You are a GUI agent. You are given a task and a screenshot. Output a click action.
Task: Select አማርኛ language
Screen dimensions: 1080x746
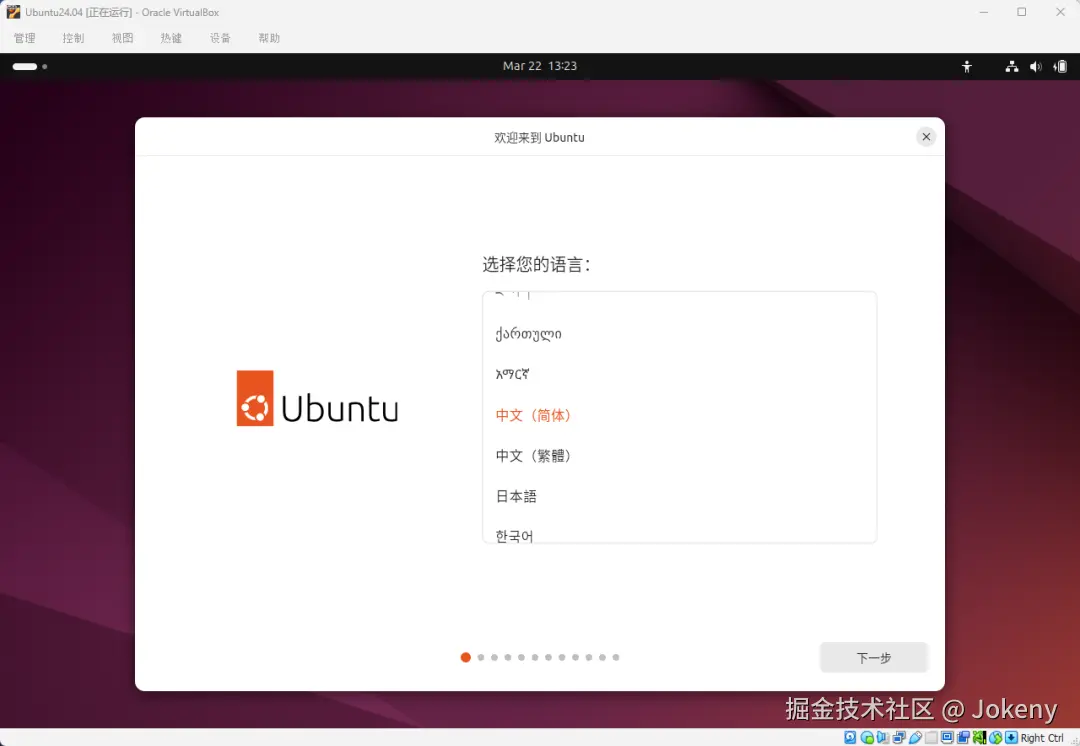(x=679, y=375)
